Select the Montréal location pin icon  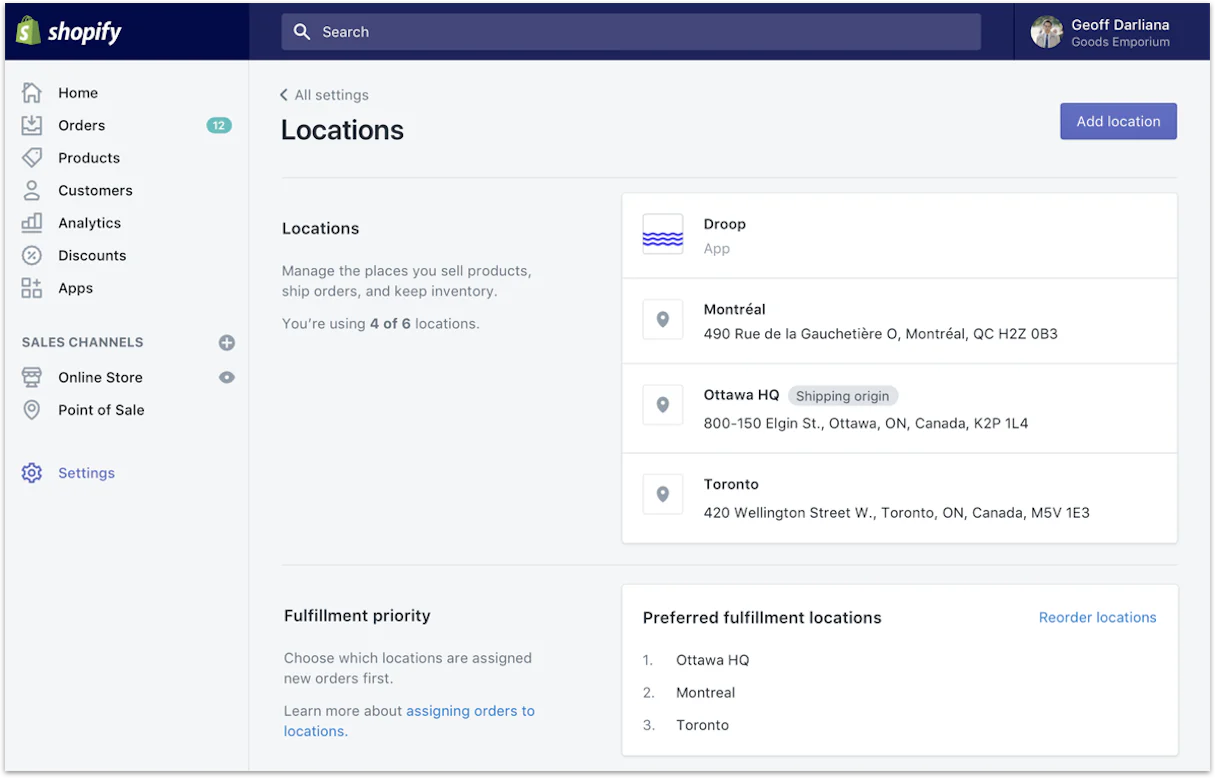[663, 320]
